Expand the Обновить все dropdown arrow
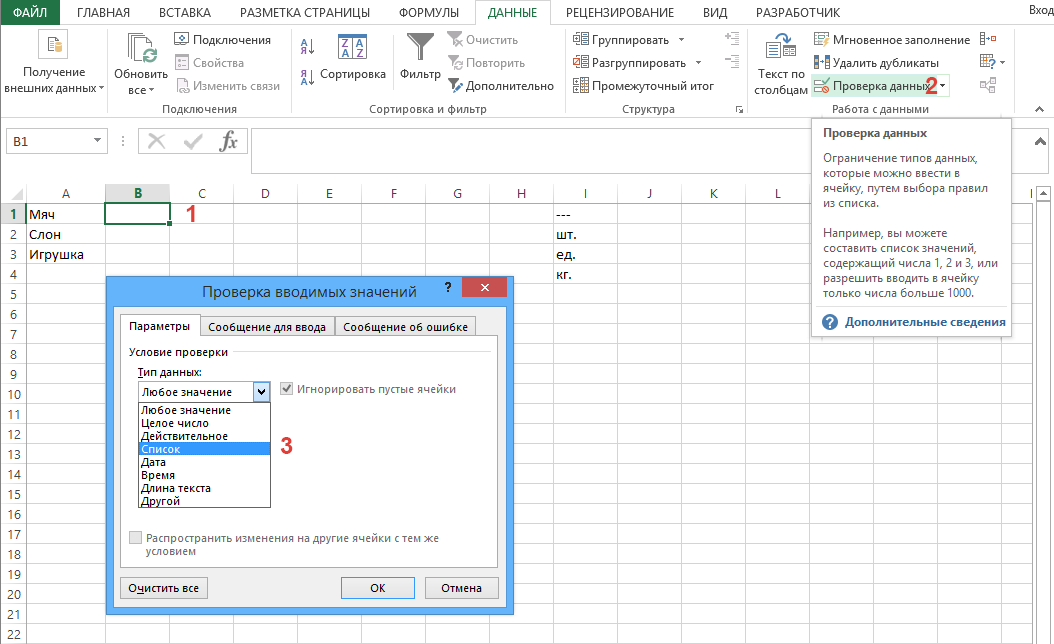The height and width of the screenshot is (644, 1054). [151, 90]
